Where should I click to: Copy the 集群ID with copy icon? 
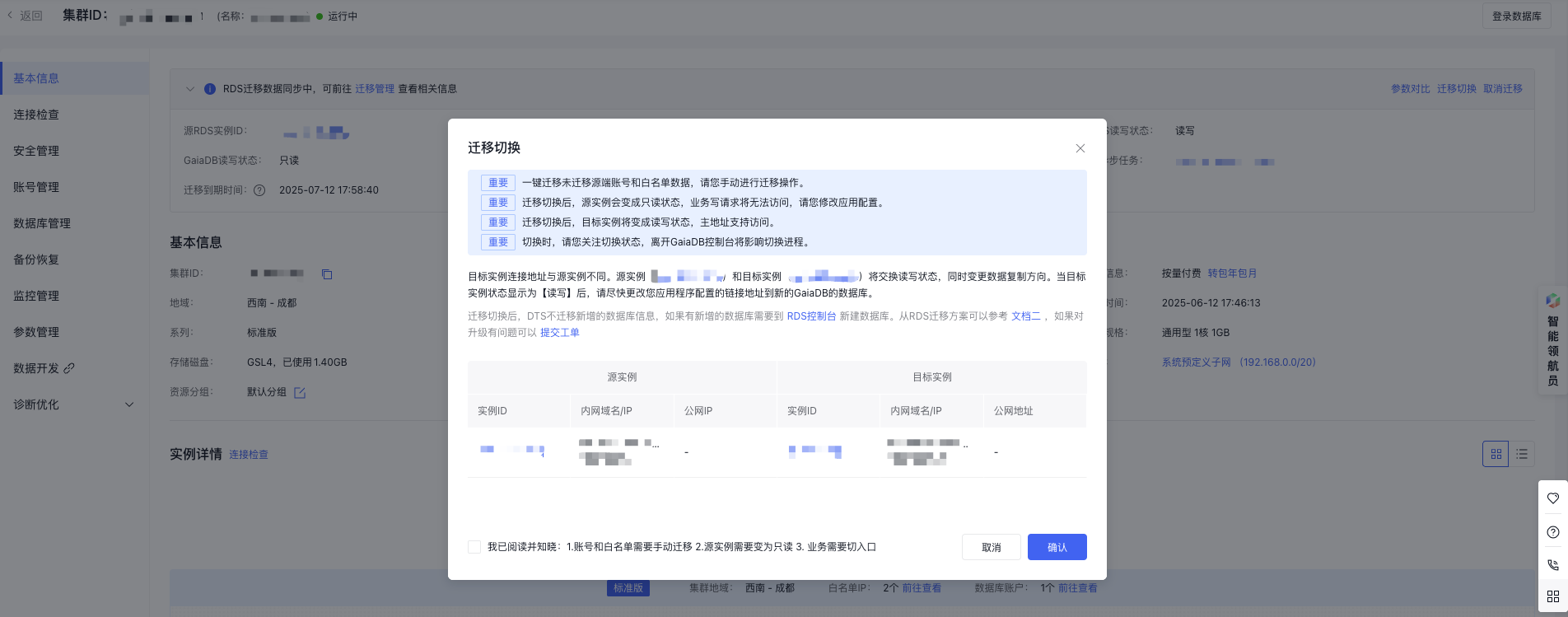coord(327,274)
